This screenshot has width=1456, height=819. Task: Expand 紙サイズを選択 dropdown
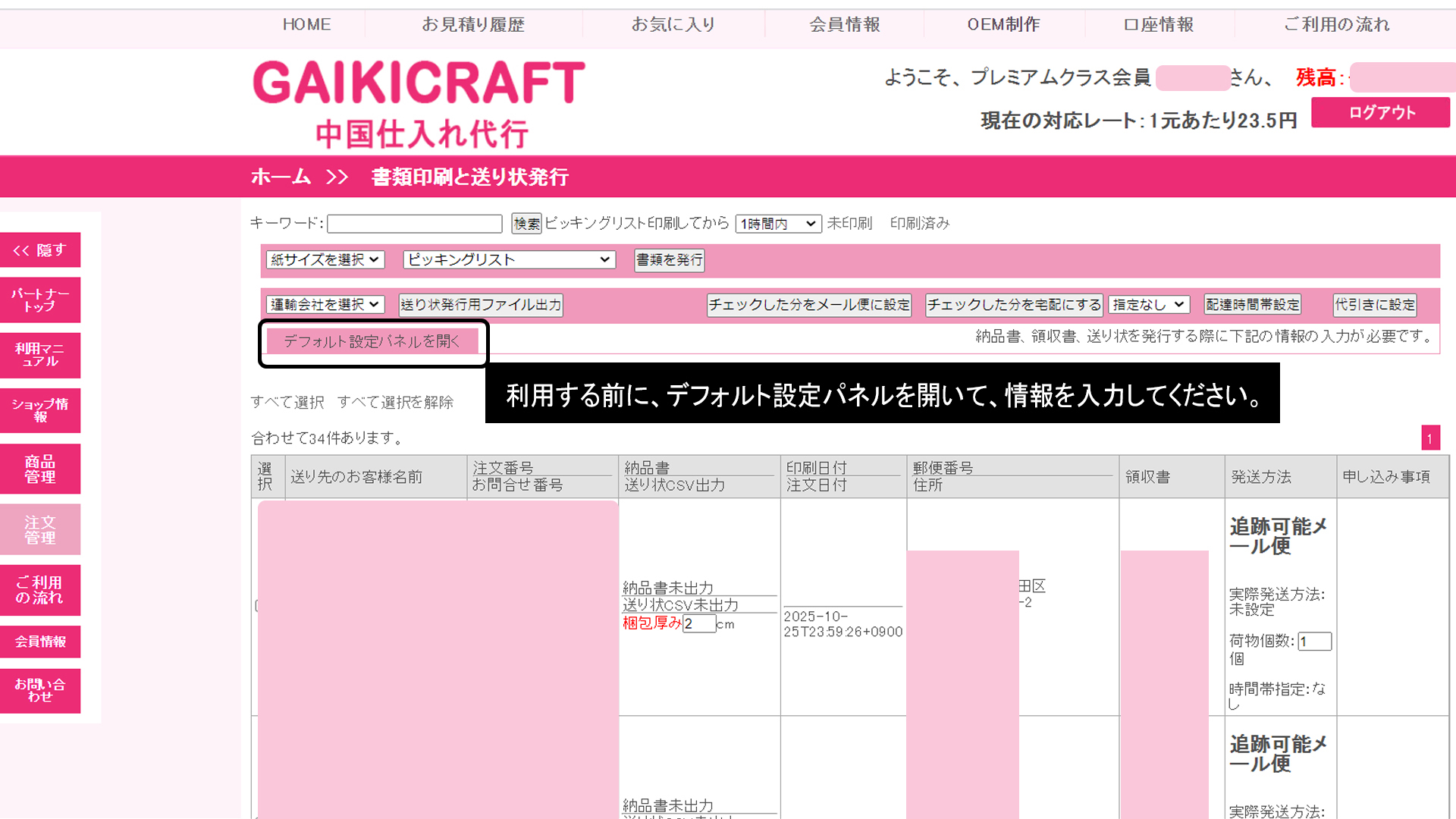(325, 260)
